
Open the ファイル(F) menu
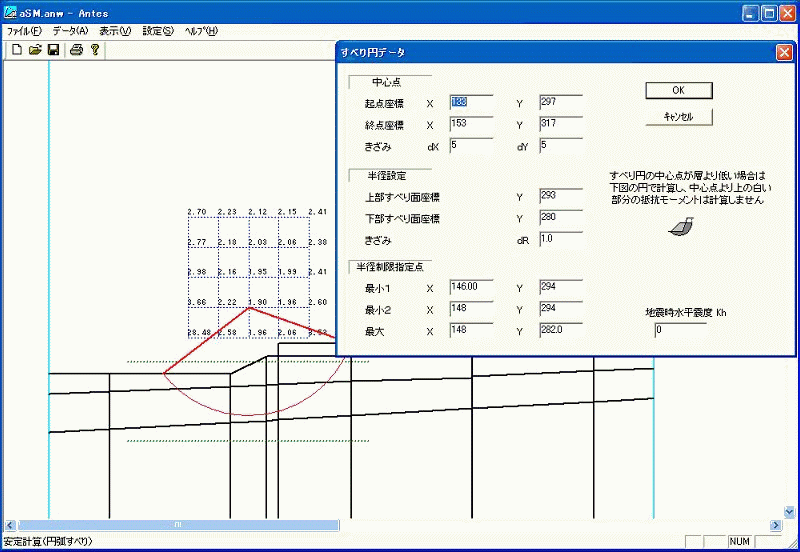point(24,31)
